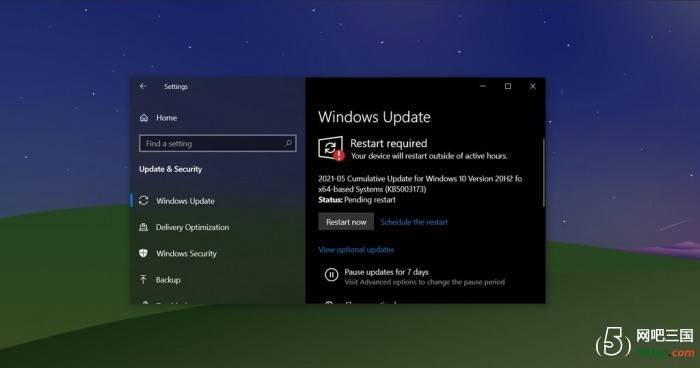Close the Settings window
The image size is (700, 368).
pos(533,86)
